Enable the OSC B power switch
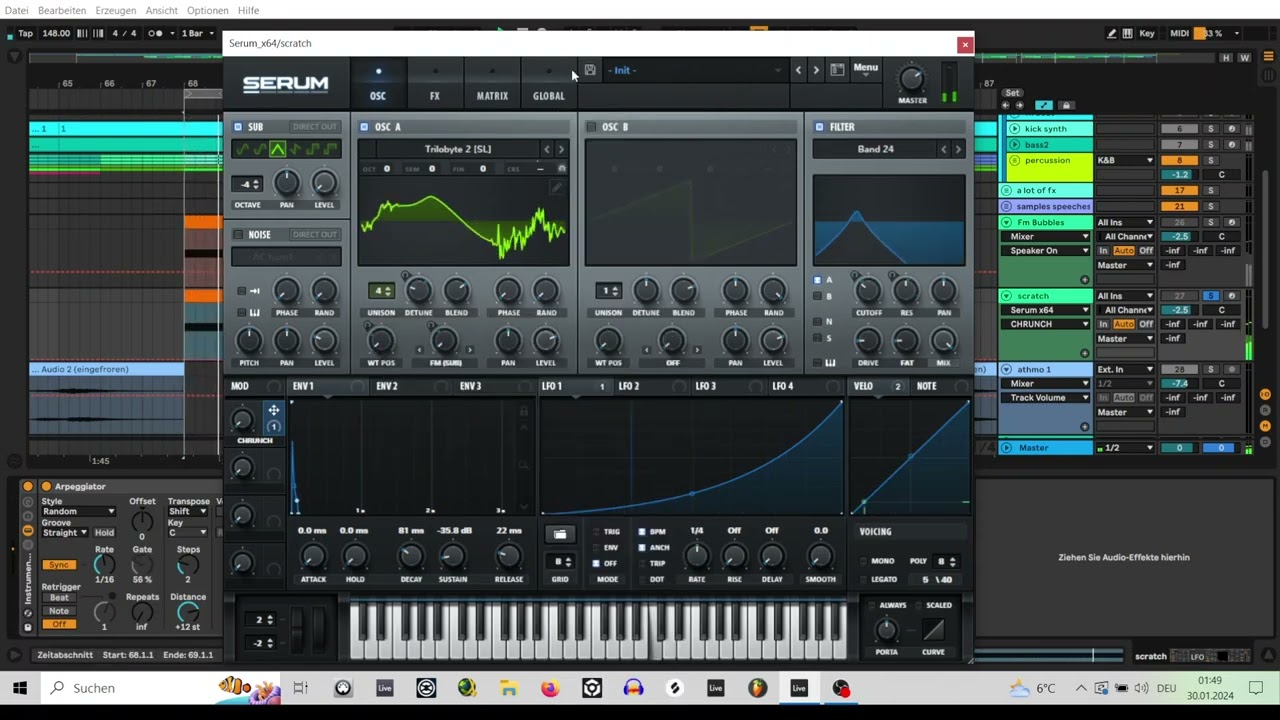Viewport: 1280px width, 720px height. pos(592,127)
